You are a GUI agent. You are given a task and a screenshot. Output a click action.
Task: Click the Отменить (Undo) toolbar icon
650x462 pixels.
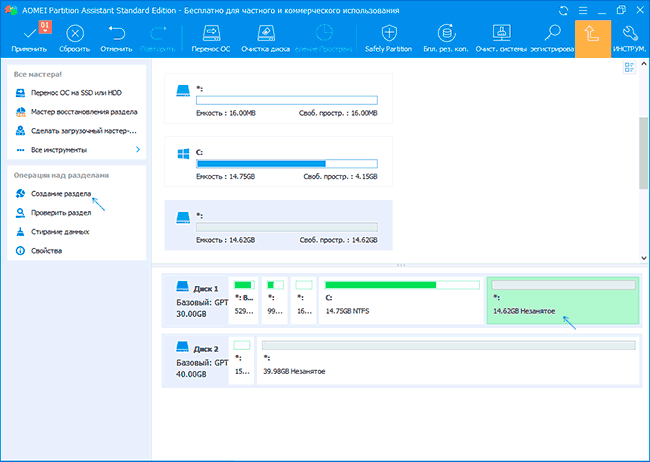coord(116,33)
